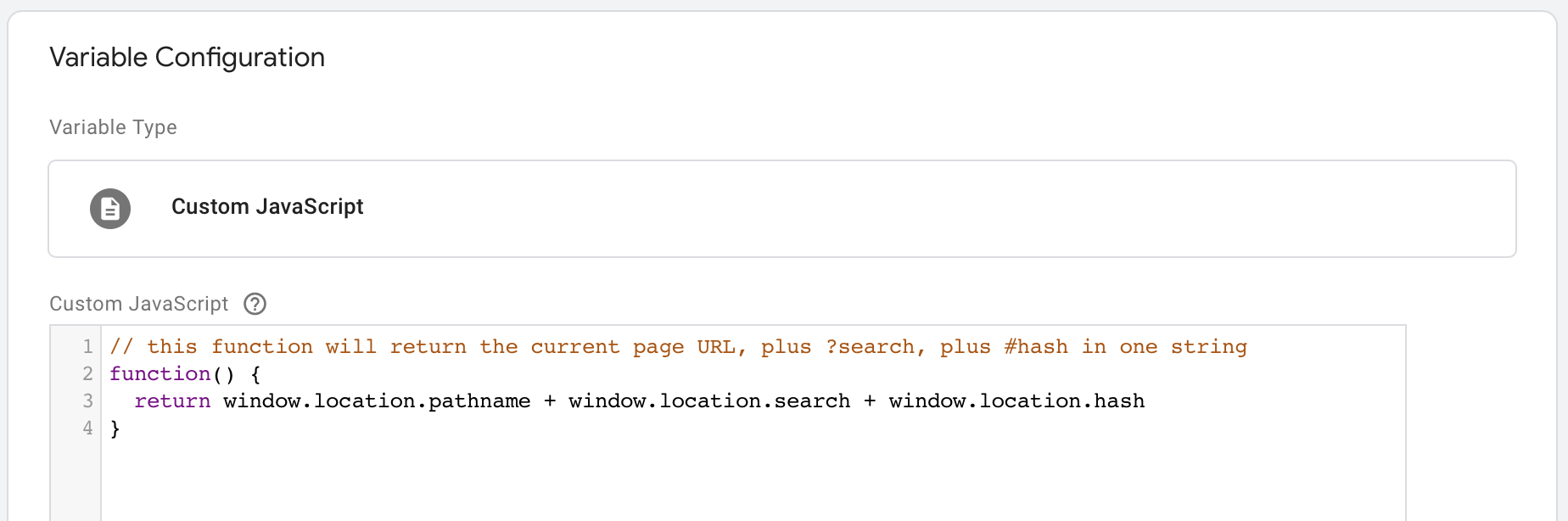Click window.location.pathname in the code
This screenshot has width=1568, height=521.
[x=377, y=401]
